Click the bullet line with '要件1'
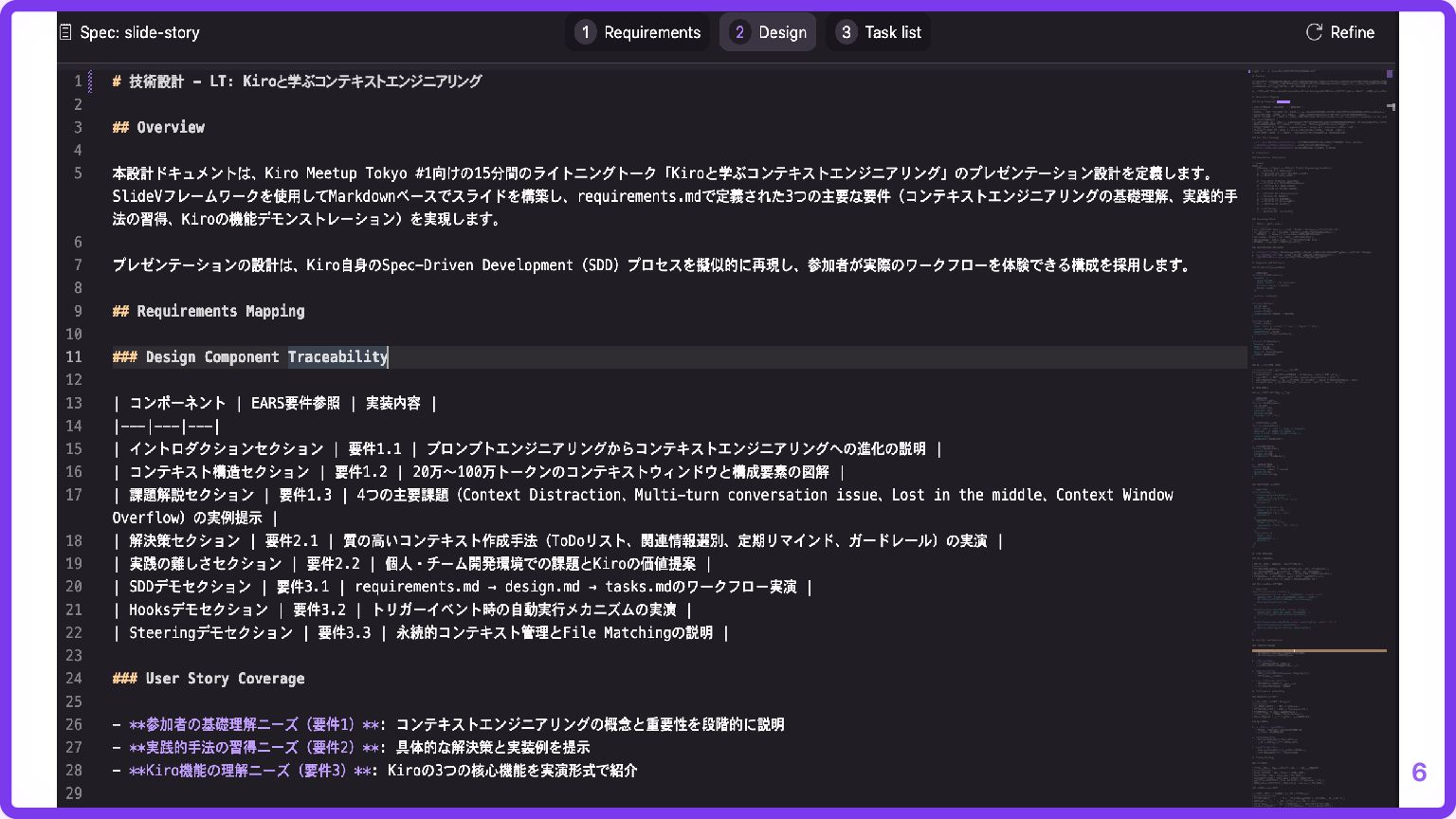Viewport: 1456px width, 819px height. (448, 724)
